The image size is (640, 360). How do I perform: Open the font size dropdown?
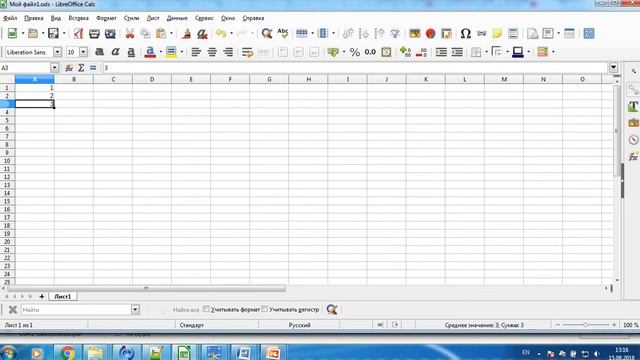point(83,52)
